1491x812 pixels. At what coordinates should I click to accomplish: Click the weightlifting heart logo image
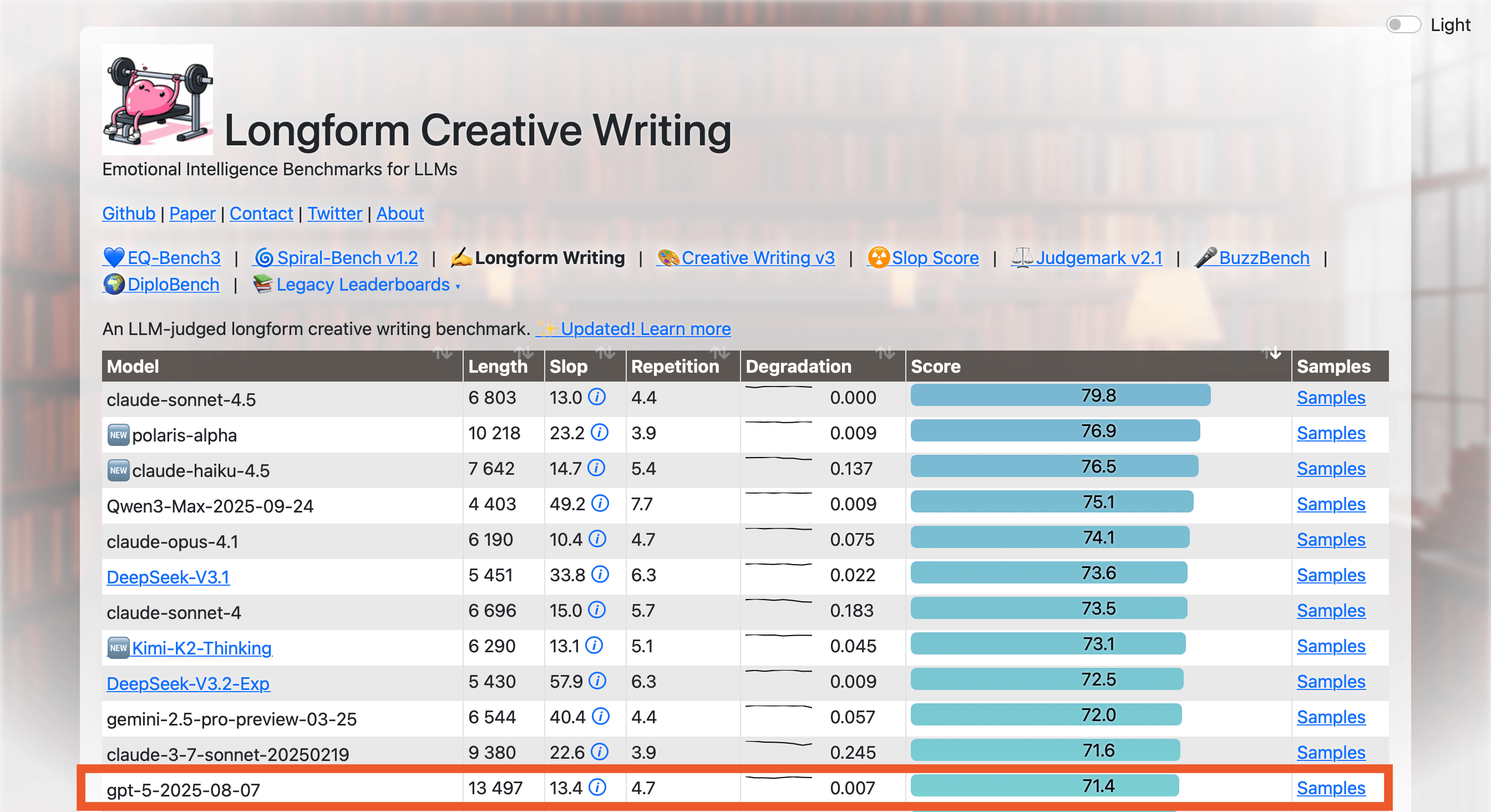coord(158,99)
